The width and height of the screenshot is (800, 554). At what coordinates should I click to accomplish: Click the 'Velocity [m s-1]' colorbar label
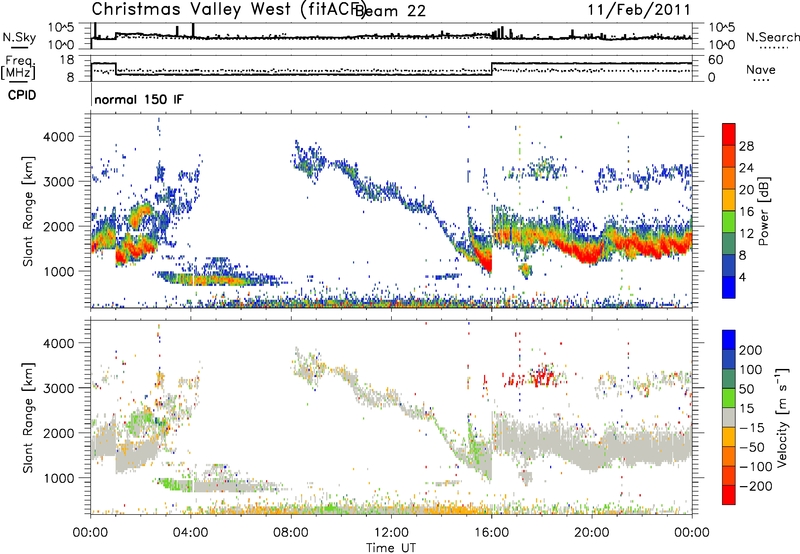tap(782, 417)
